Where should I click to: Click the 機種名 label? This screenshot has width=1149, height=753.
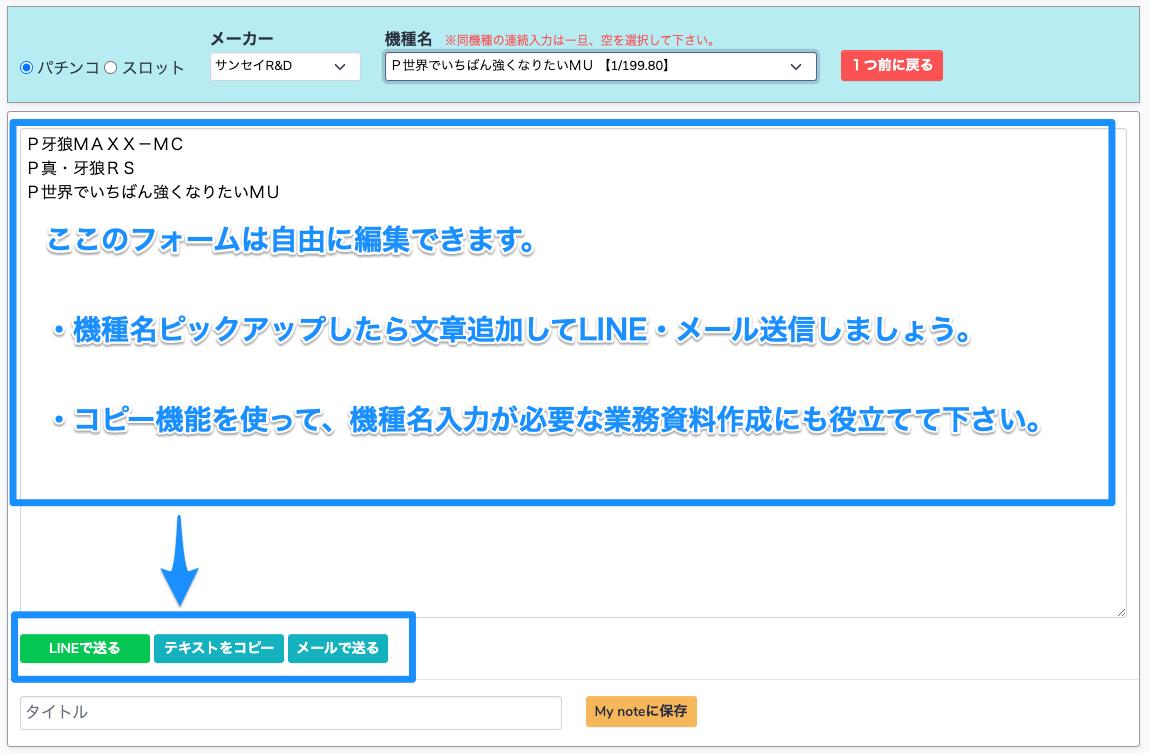pyautogui.click(x=409, y=39)
